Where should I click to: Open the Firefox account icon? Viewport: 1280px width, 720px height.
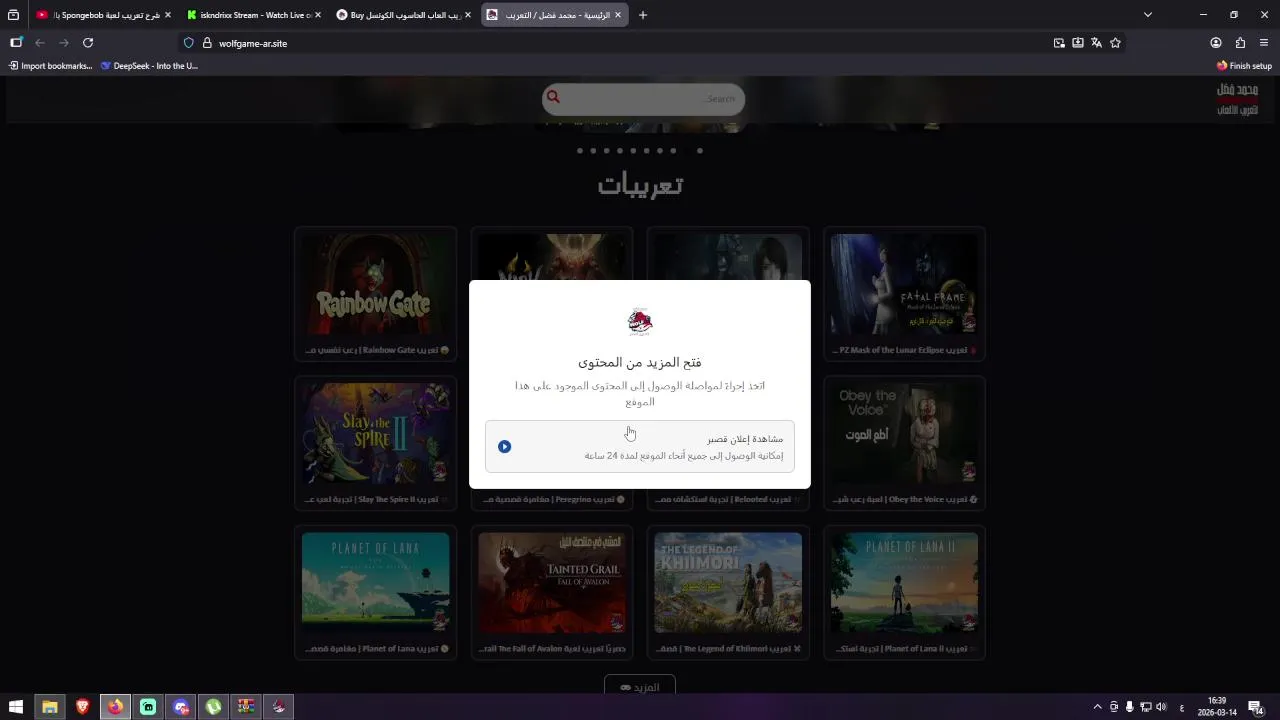1216,43
